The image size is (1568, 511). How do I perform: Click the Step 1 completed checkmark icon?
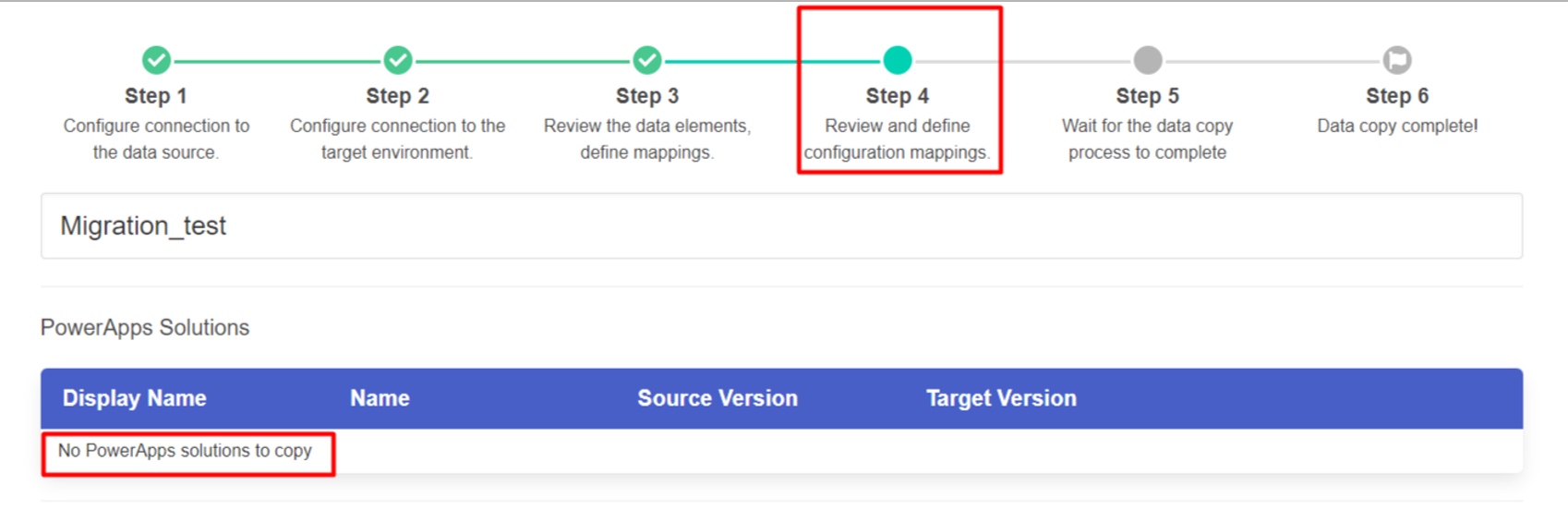[156, 60]
